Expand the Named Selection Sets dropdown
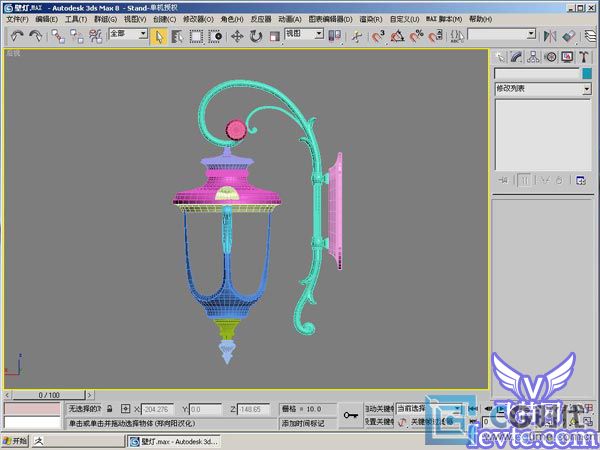600x450 pixels. (x=531, y=34)
